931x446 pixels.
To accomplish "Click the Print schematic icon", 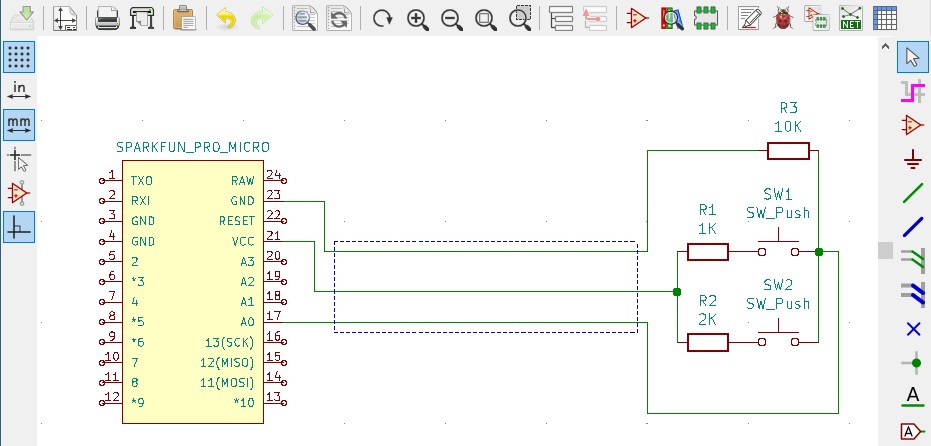I will click(x=108, y=18).
